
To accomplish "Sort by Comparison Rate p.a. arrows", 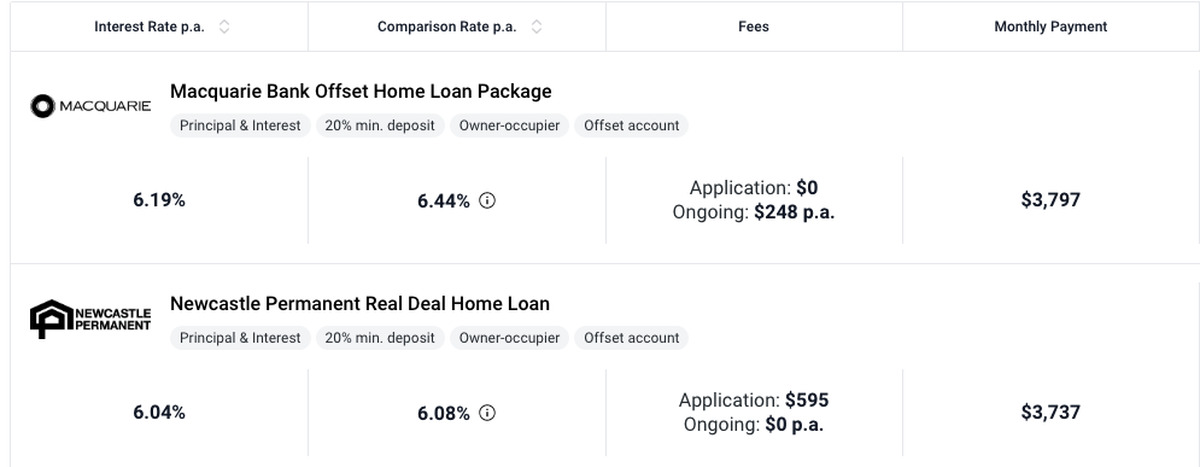I will point(537,27).
